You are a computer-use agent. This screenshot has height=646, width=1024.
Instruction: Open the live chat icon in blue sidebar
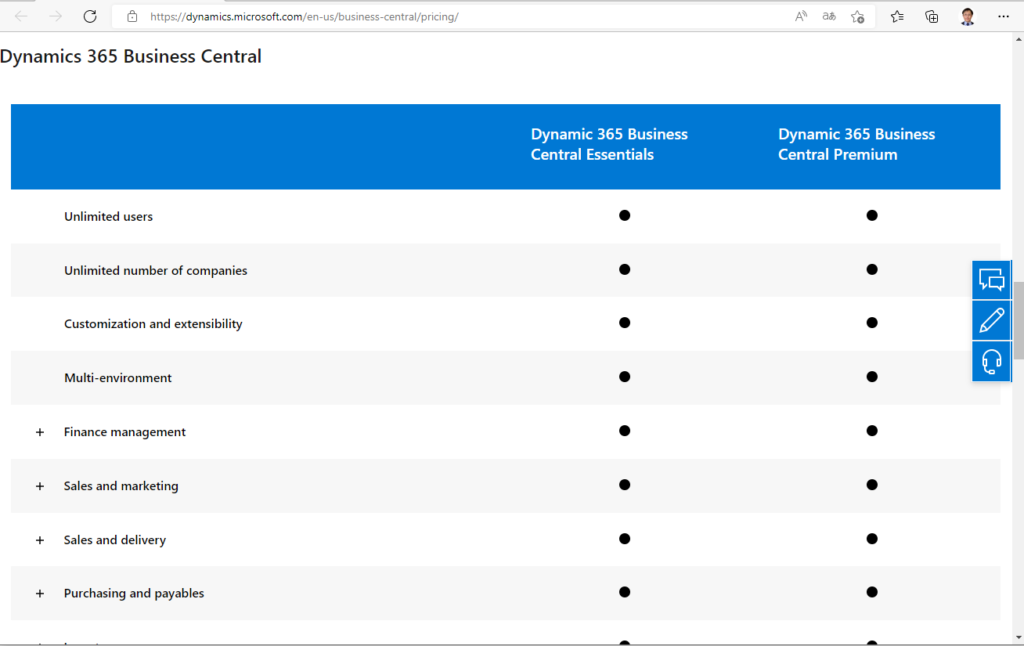point(991,280)
